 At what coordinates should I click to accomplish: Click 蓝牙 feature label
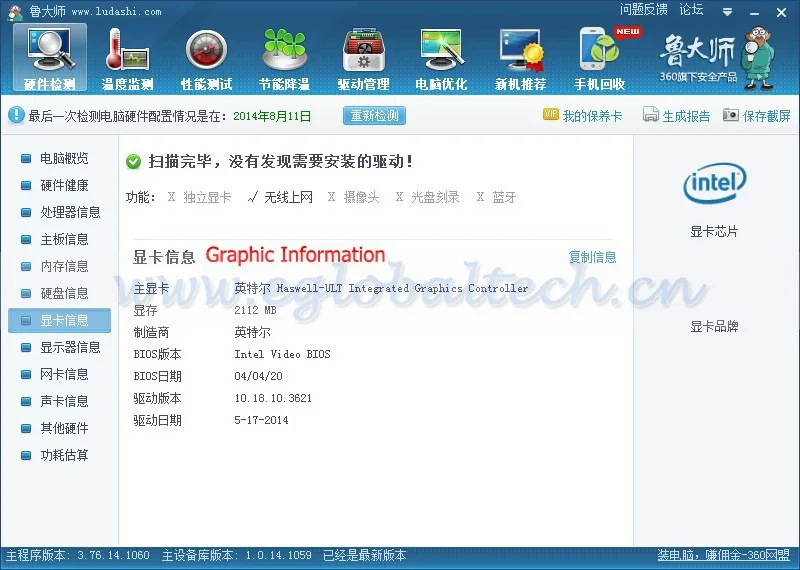(x=504, y=197)
